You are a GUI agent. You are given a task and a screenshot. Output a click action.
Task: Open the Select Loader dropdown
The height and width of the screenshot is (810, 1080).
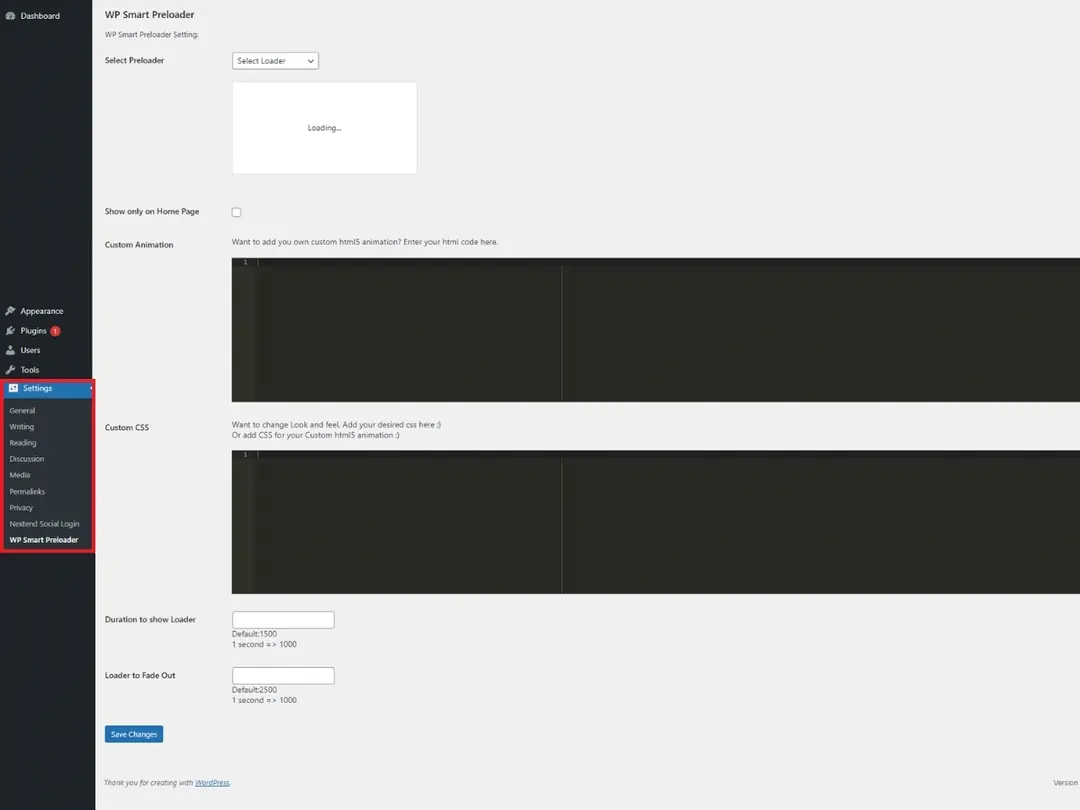click(x=275, y=61)
